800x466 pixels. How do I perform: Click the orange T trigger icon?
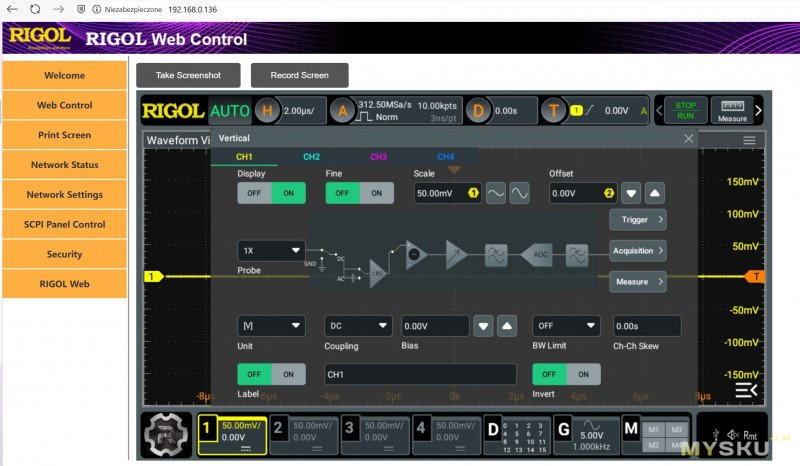554,111
